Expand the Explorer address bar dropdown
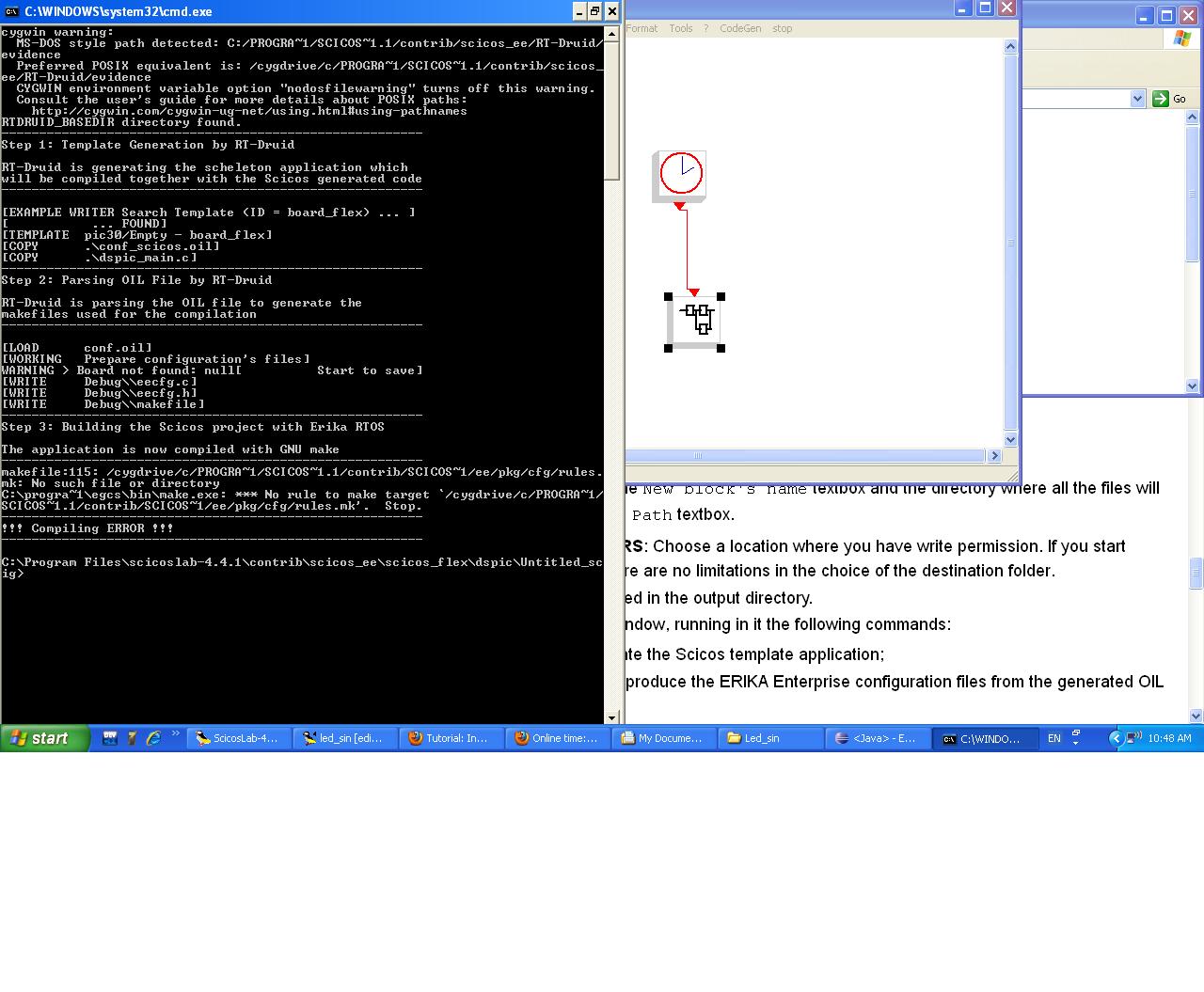This screenshot has width=1204, height=992. [x=1137, y=99]
